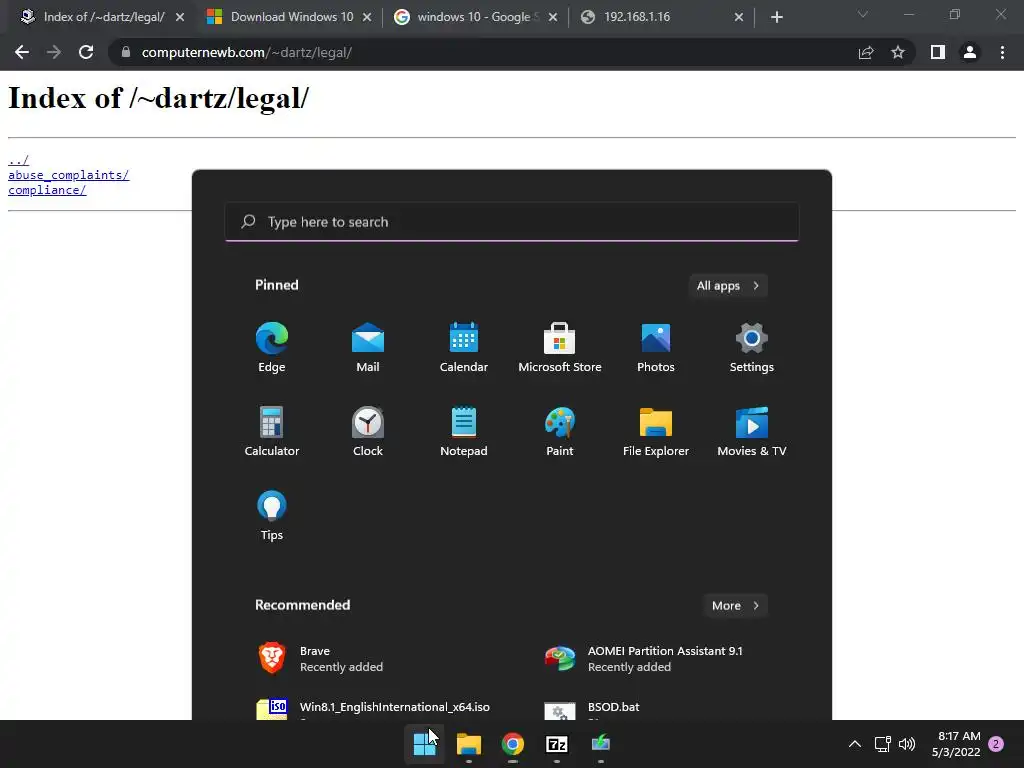This screenshot has width=1024, height=768.
Task: Click the address bar URL
Action: click(247, 52)
